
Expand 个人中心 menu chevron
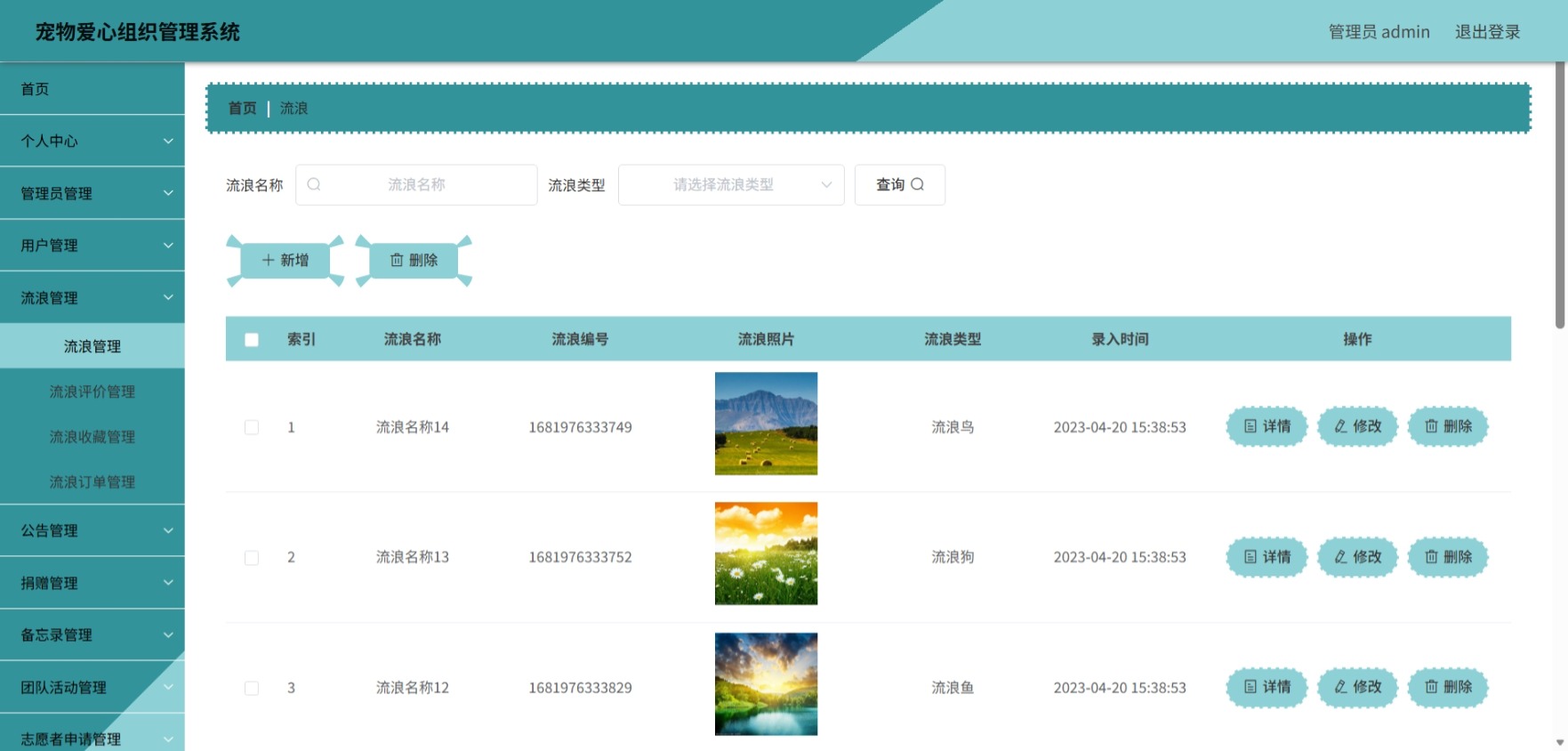168,141
